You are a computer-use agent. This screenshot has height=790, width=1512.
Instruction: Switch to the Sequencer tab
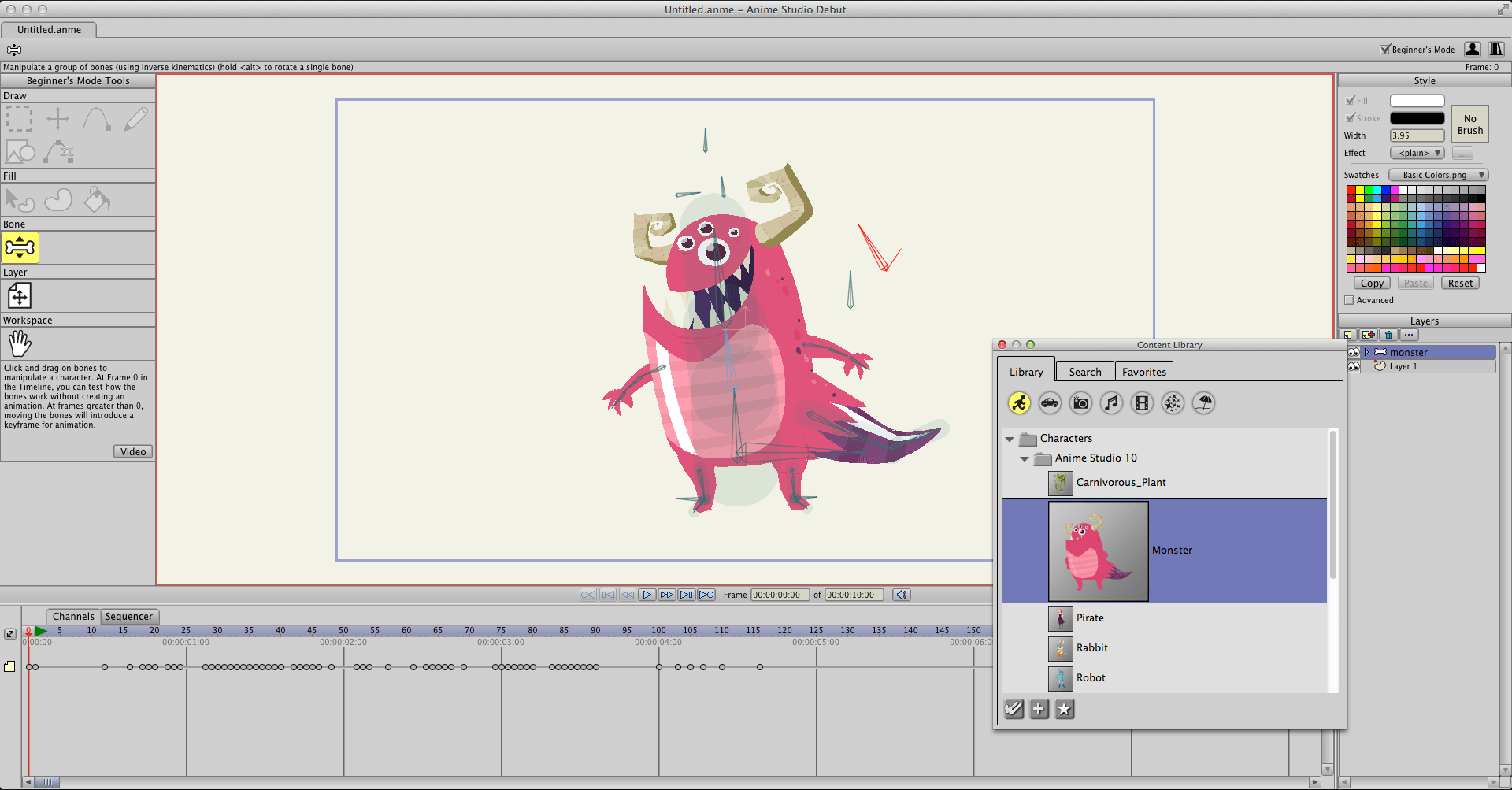click(x=129, y=617)
